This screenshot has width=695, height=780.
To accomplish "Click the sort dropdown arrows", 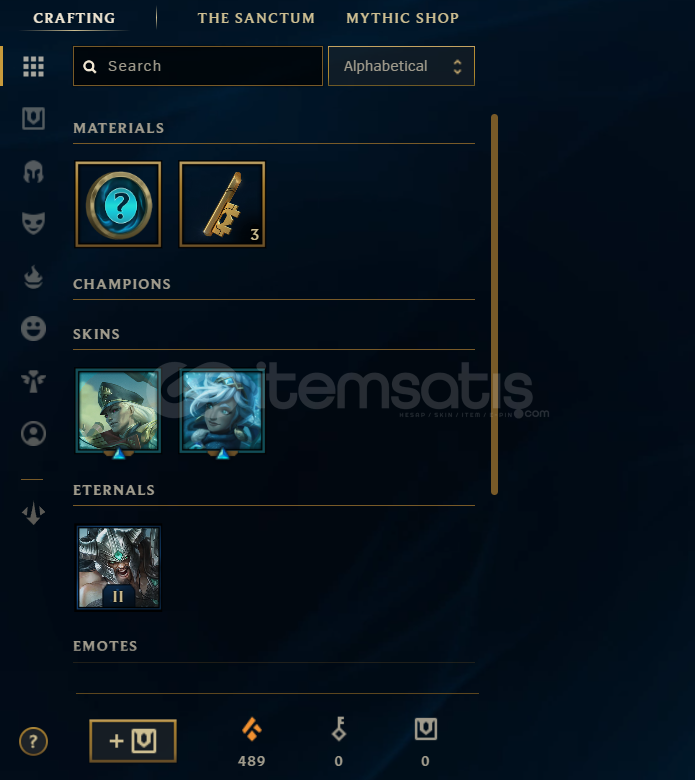I will 457,67.
